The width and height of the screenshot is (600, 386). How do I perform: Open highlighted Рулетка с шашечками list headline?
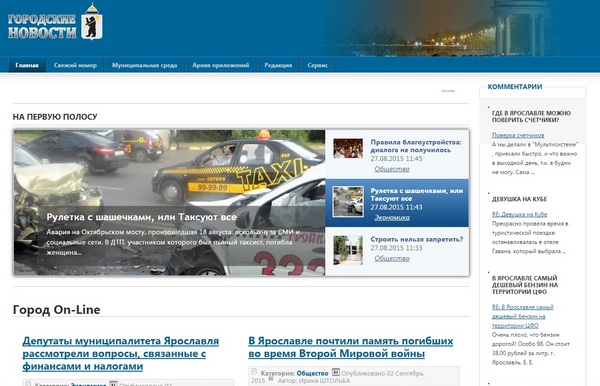pos(417,195)
